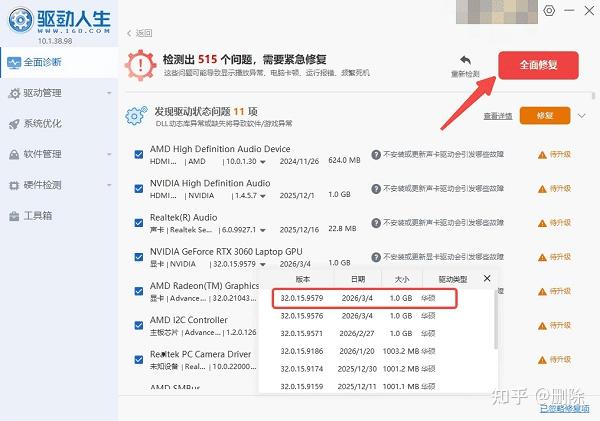
Task: Uncheck AMD High Definition Audio Device
Action: pyautogui.click(x=139, y=155)
